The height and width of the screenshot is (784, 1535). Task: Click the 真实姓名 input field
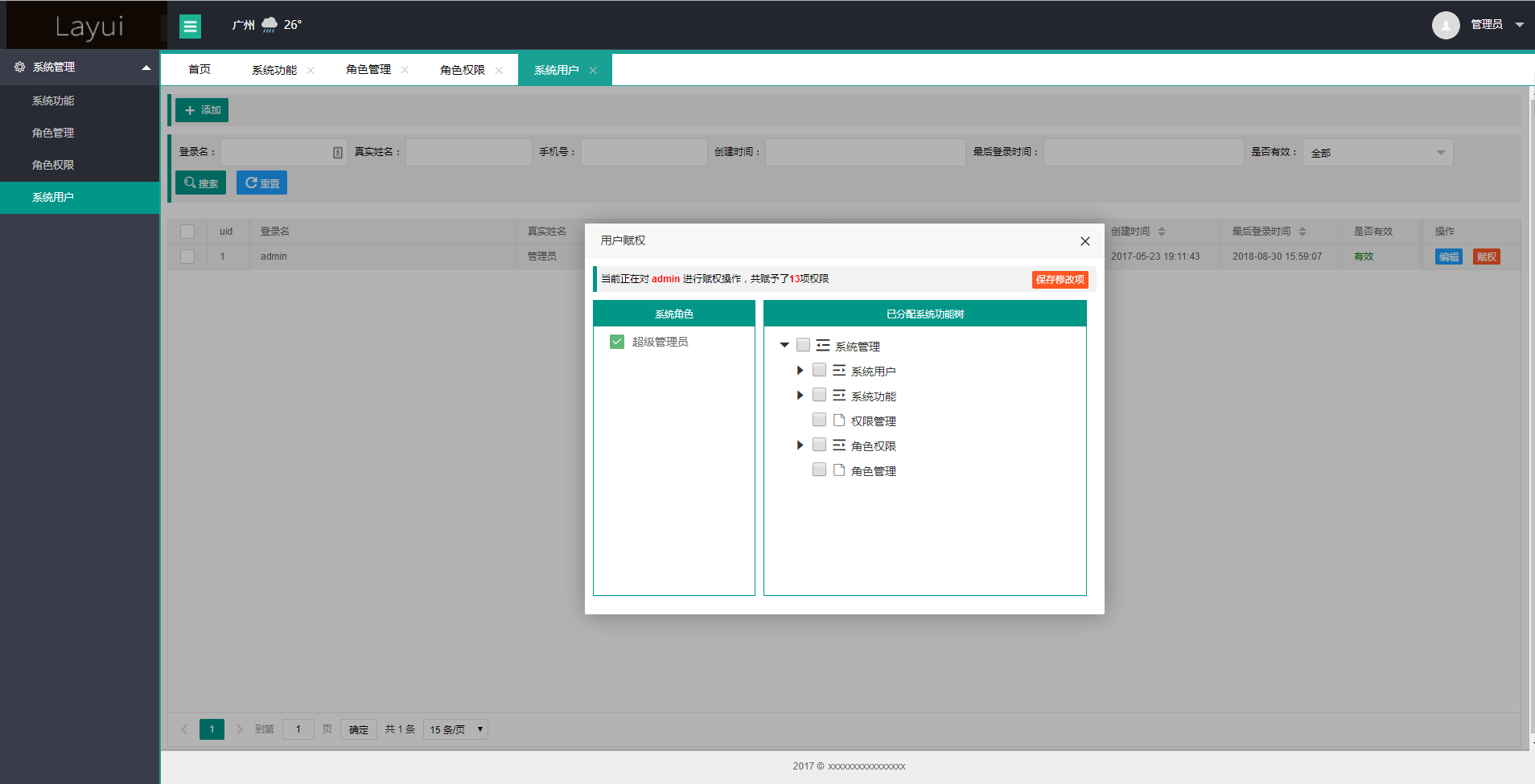click(x=469, y=152)
